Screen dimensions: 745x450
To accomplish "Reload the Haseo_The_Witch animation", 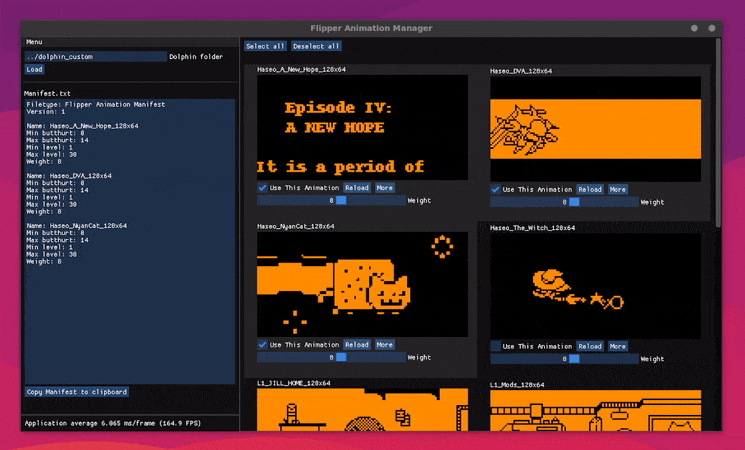I will [590, 346].
